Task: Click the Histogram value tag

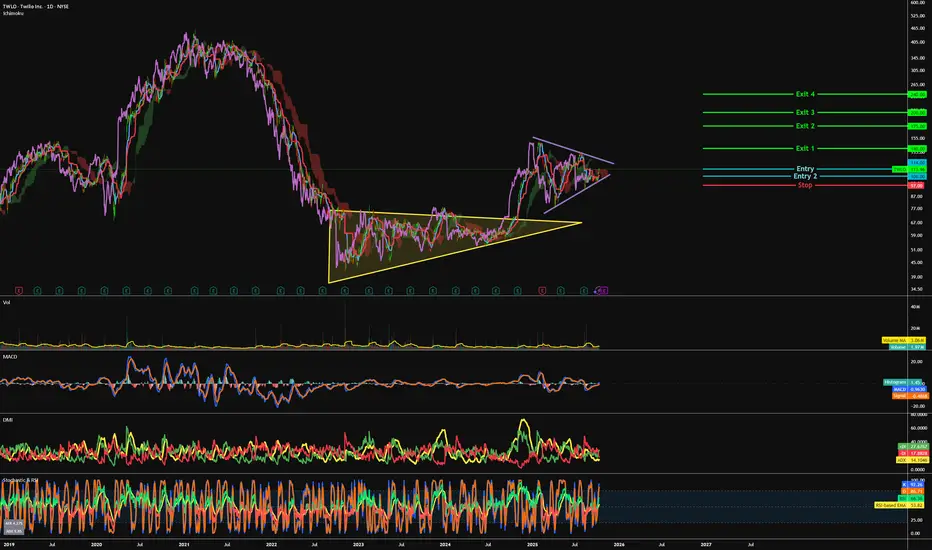Action: coord(904,382)
